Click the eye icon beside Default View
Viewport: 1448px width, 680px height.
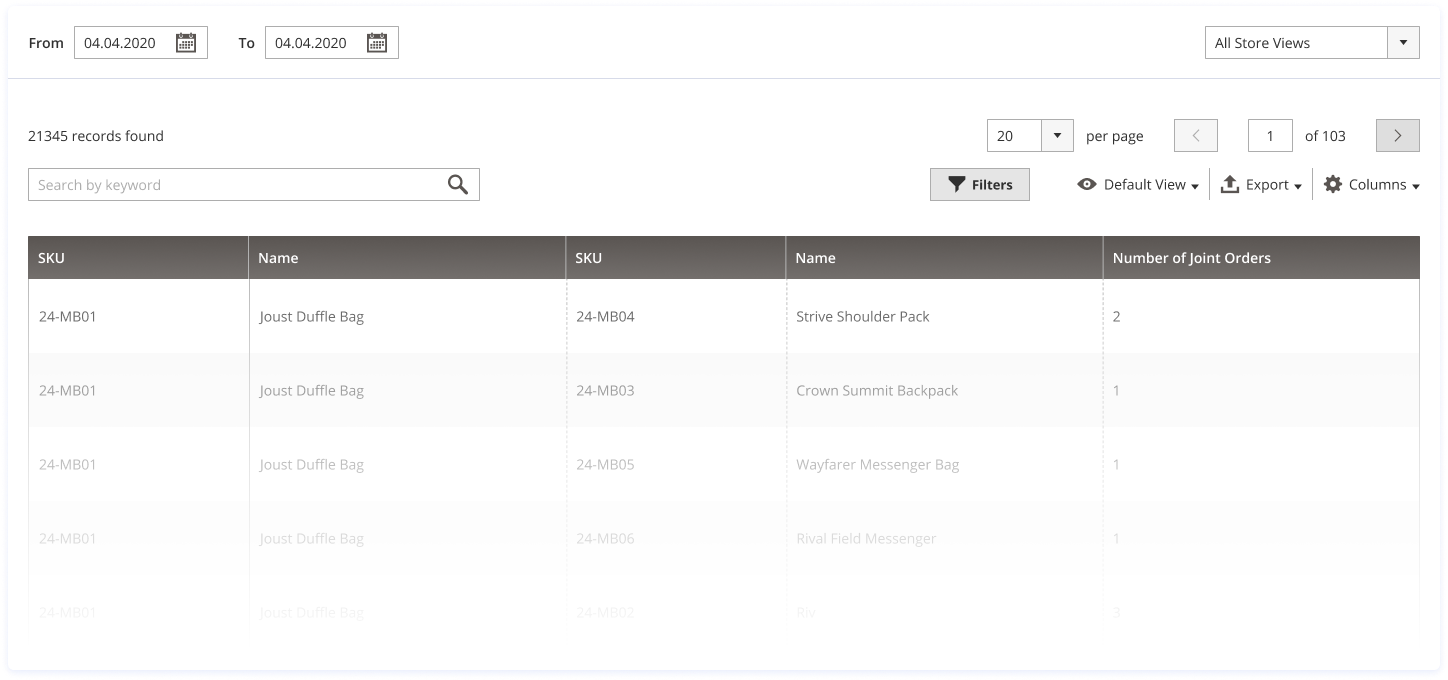click(x=1087, y=185)
